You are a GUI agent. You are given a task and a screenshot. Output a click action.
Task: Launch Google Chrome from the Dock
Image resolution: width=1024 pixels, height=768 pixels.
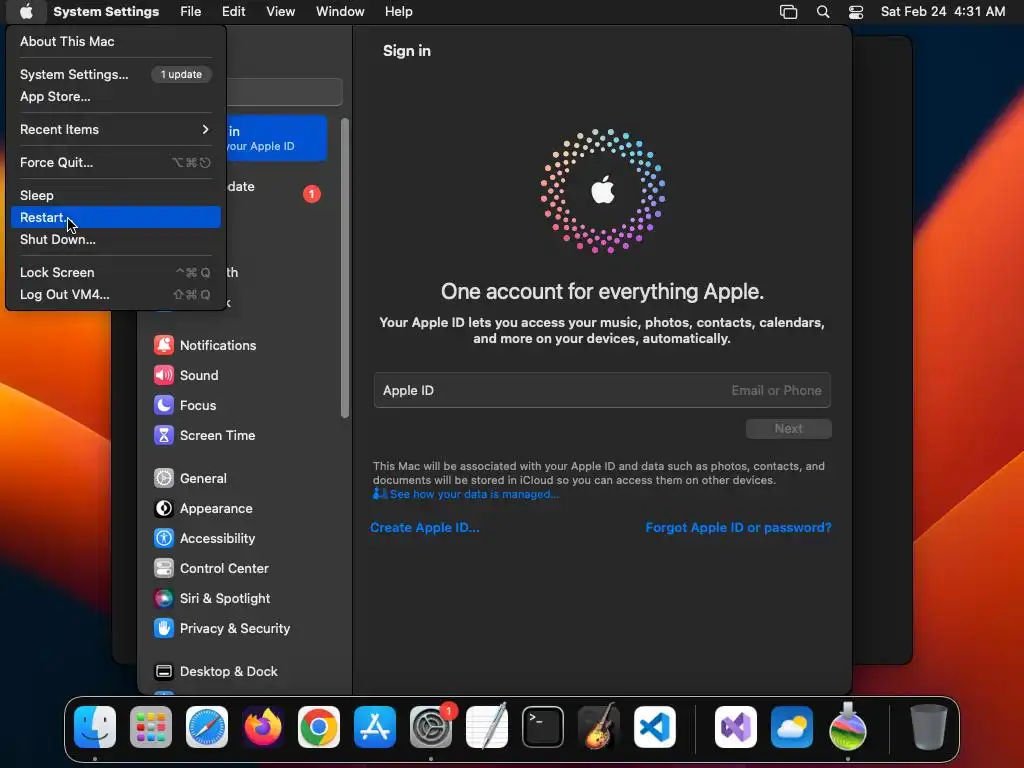[319, 727]
